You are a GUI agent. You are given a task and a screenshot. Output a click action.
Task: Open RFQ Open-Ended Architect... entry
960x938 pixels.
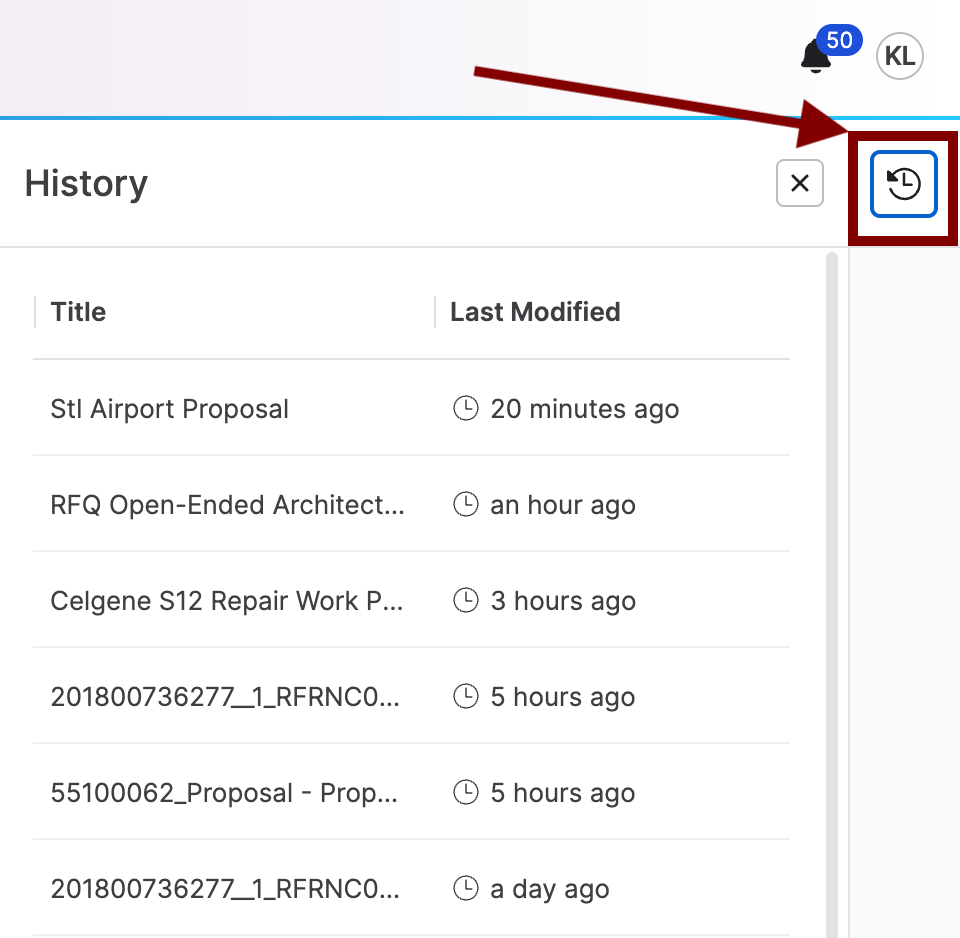coord(227,505)
